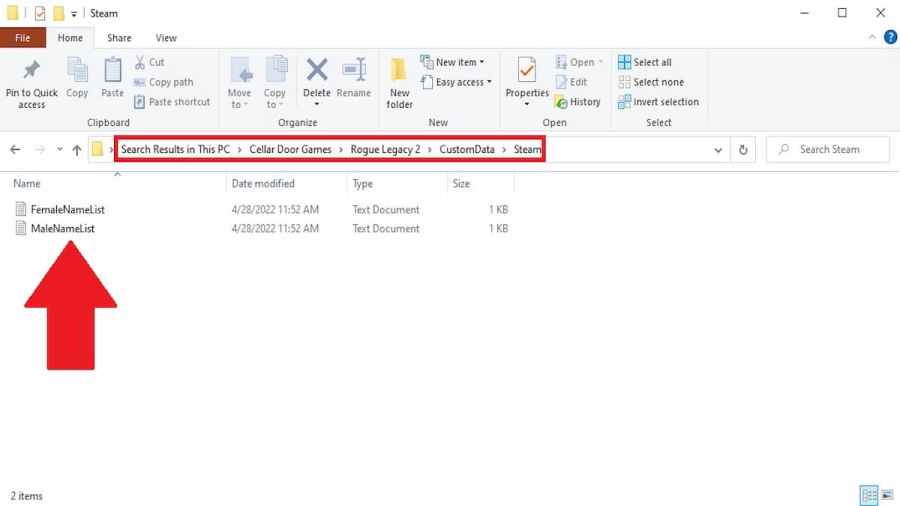Switch to Details view layout
Viewport: 900px width, 506px height.
[x=869, y=495]
